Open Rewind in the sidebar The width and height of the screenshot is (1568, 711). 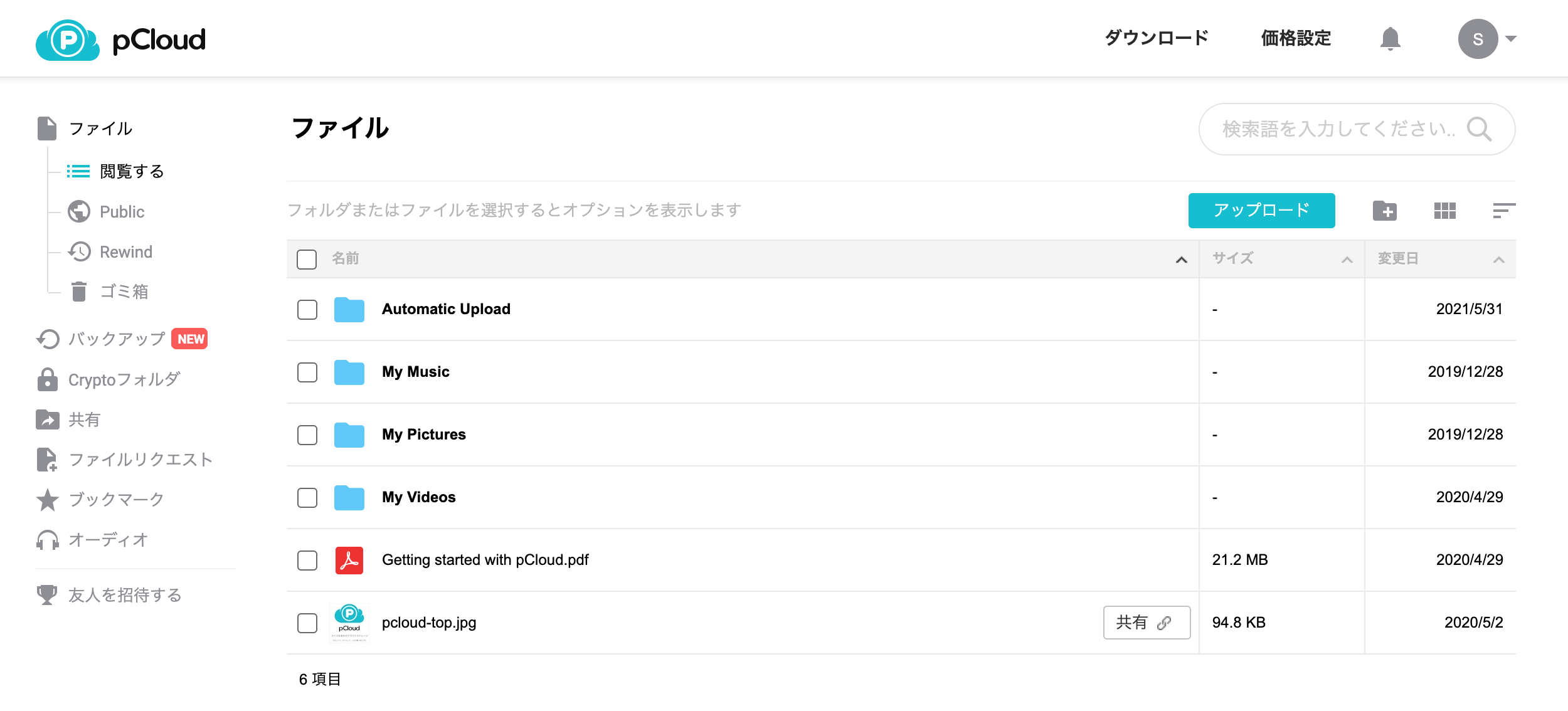(x=125, y=252)
